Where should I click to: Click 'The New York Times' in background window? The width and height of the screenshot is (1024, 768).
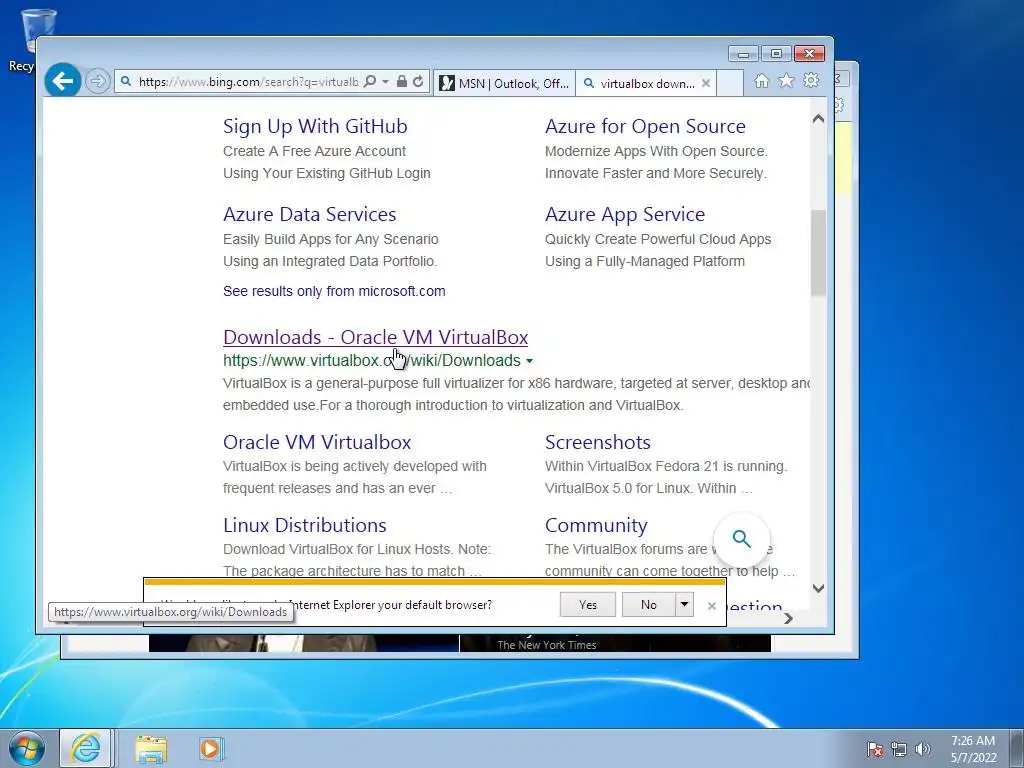[547, 645]
